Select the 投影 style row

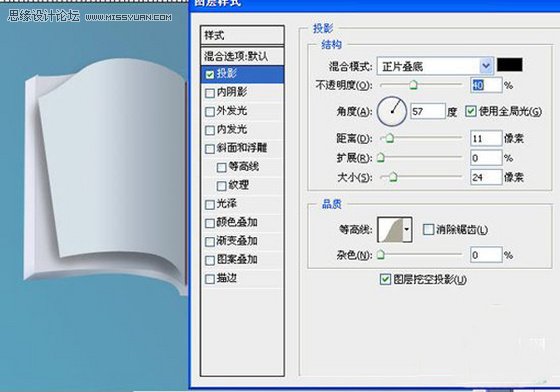coord(242,74)
